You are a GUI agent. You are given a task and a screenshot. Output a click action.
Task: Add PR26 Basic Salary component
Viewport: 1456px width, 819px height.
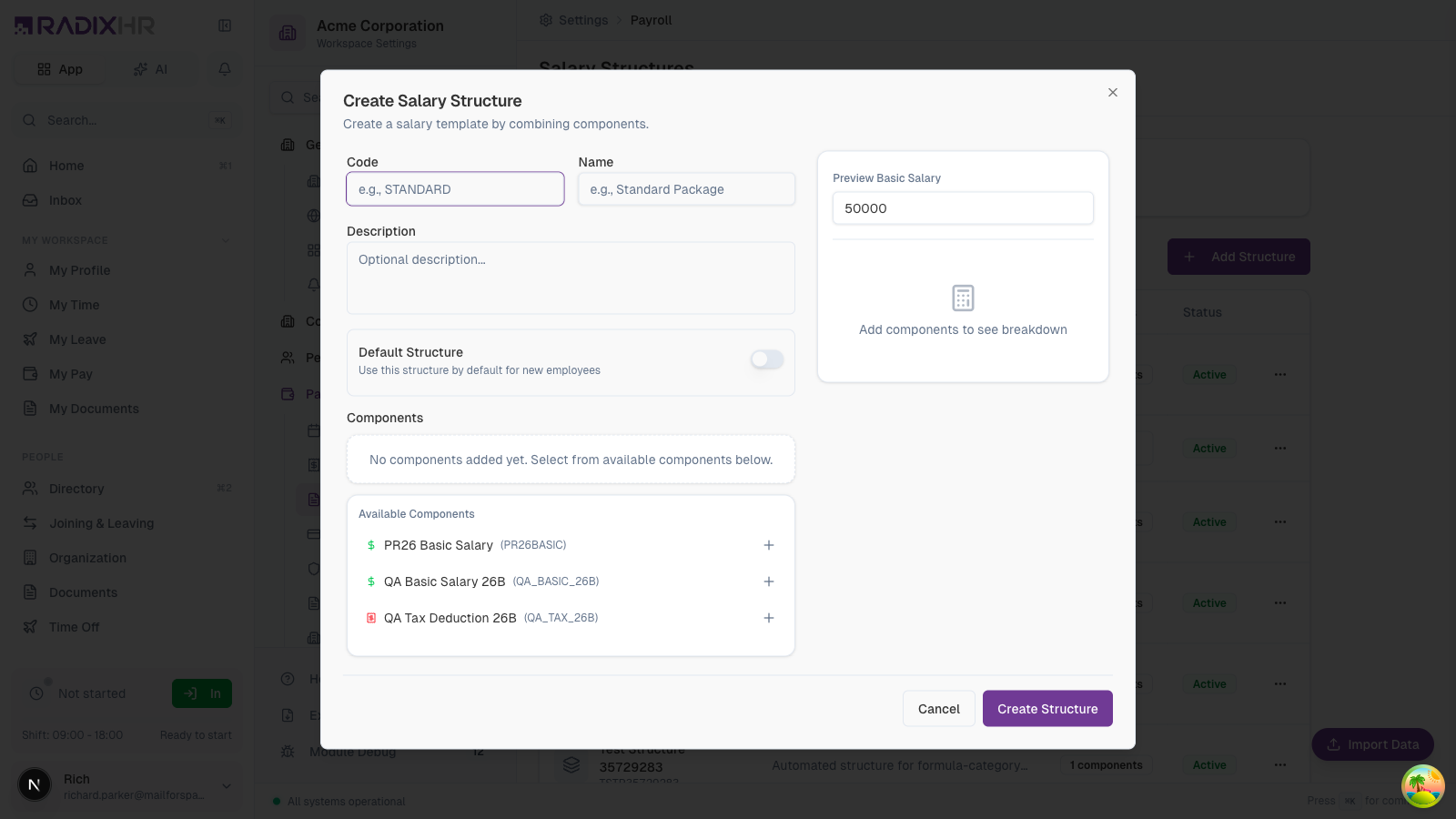(768, 545)
